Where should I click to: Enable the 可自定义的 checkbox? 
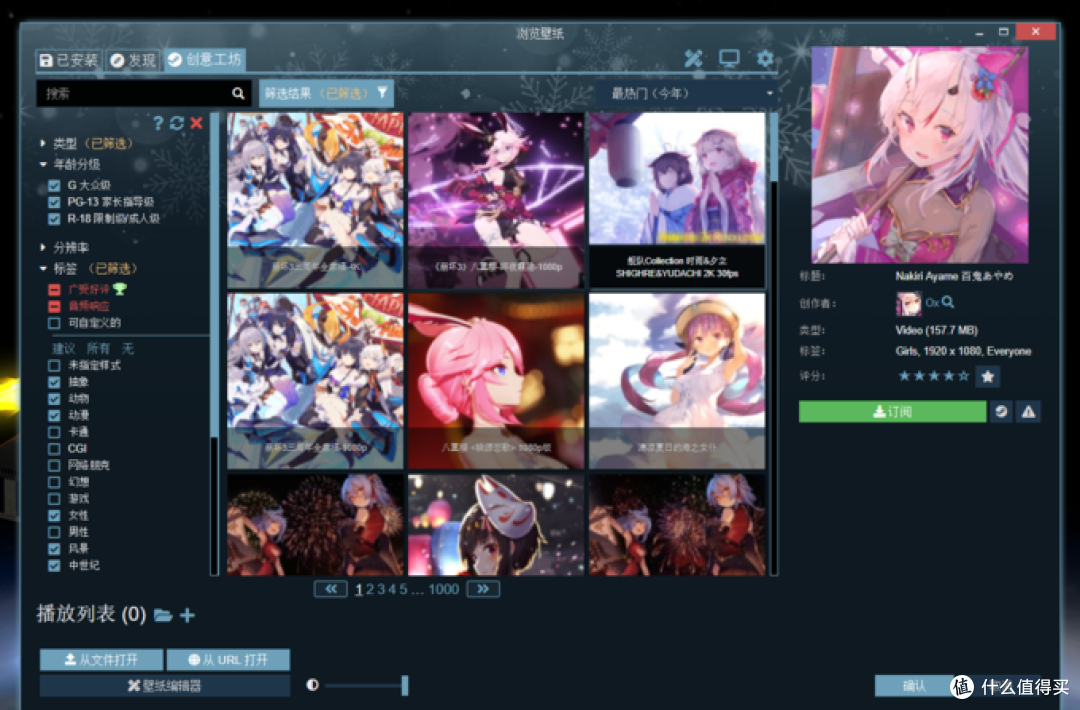tap(54, 323)
